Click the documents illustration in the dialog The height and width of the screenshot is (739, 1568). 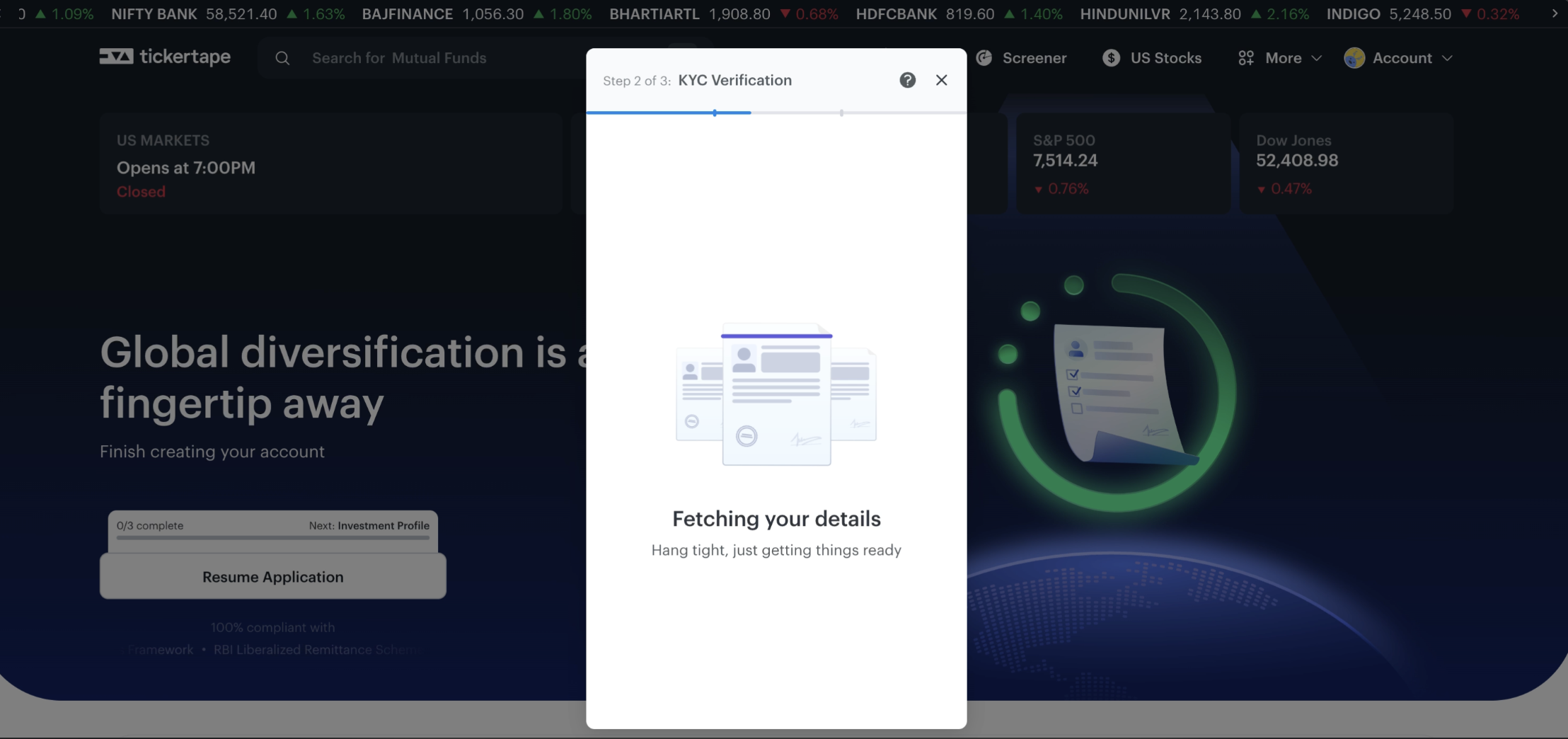point(776,394)
